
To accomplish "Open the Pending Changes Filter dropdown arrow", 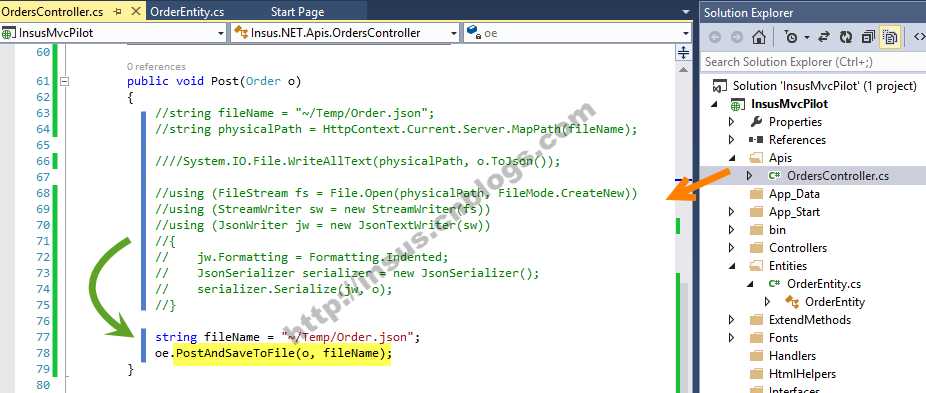I will (x=806, y=38).
